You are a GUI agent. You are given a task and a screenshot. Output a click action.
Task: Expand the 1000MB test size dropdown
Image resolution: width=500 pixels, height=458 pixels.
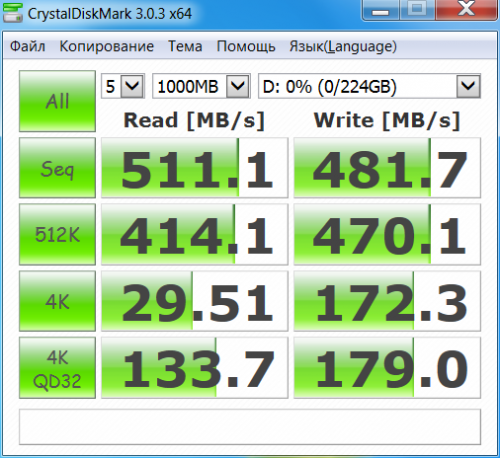(238, 86)
